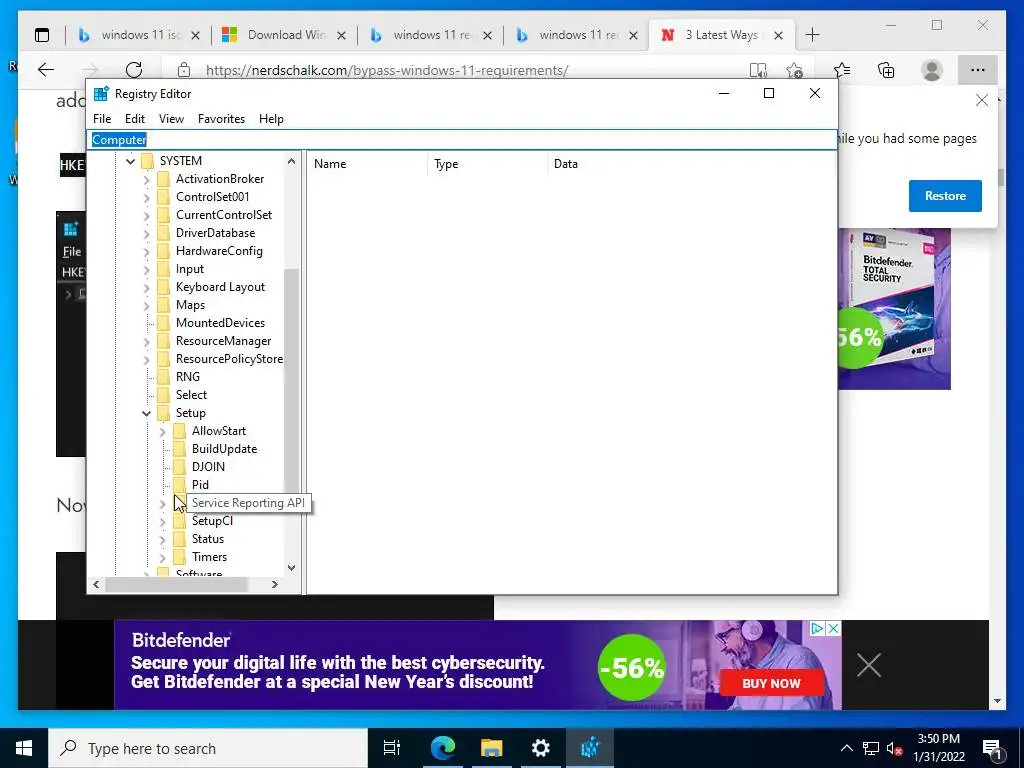Click the Type column header

tap(488, 164)
